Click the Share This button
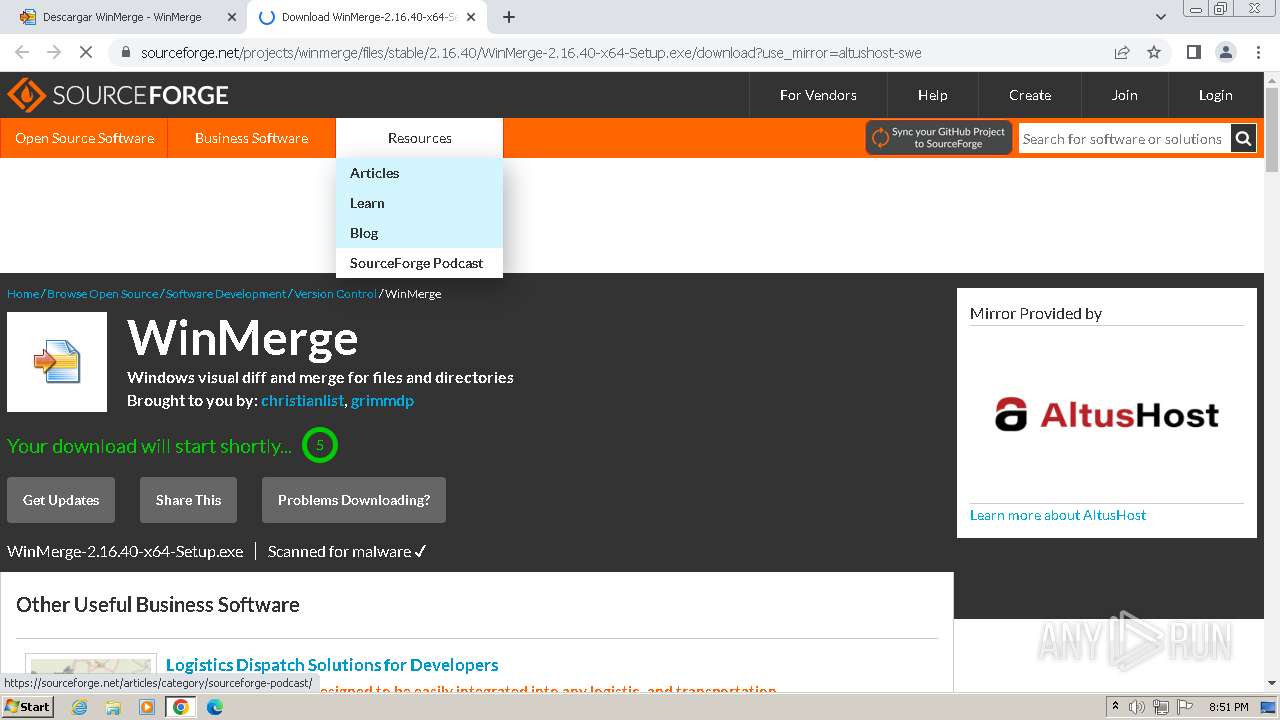The image size is (1280, 720). [x=188, y=500]
